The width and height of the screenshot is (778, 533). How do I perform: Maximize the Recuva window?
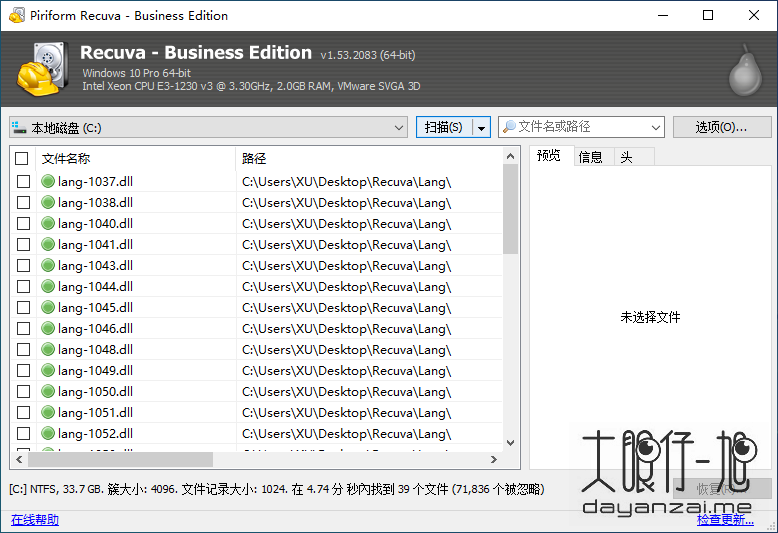click(708, 15)
